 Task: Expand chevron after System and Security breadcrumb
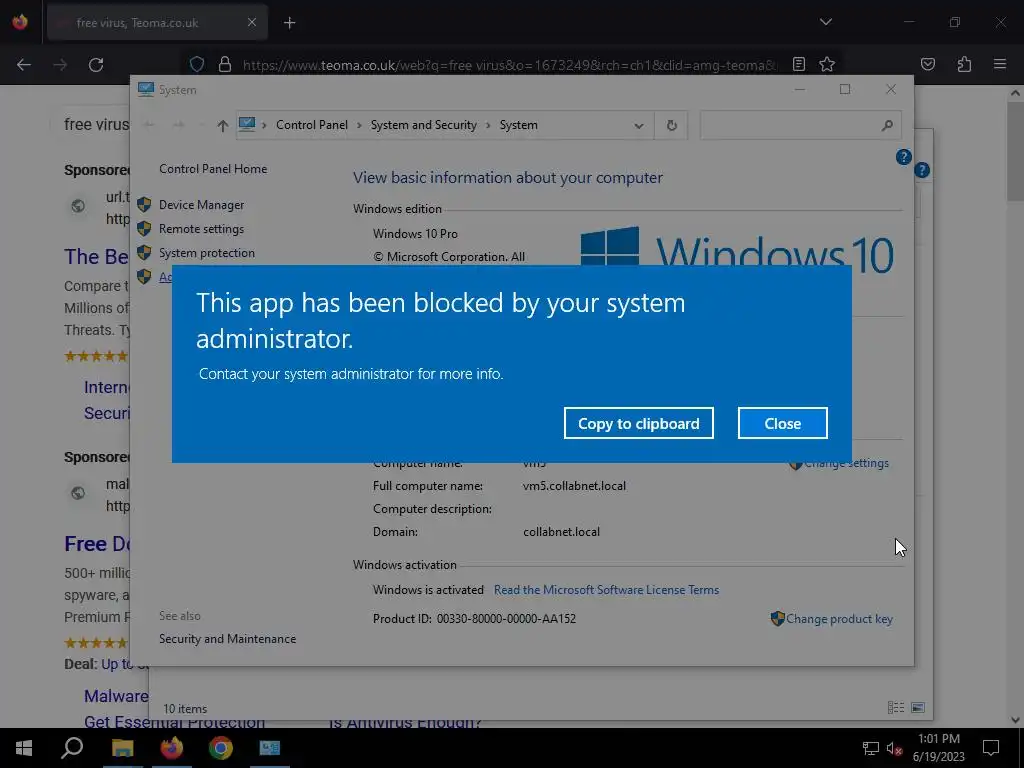tap(488, 125)
